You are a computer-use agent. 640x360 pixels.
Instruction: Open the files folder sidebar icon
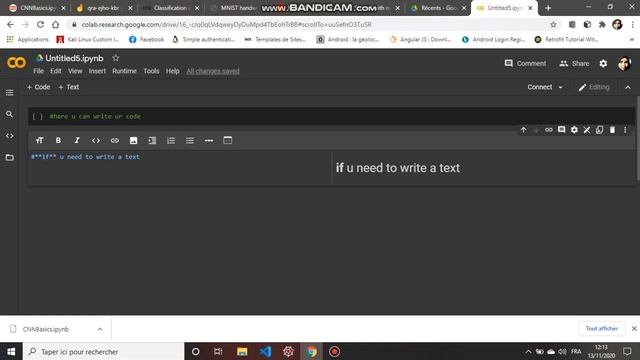tap(9, 157)
